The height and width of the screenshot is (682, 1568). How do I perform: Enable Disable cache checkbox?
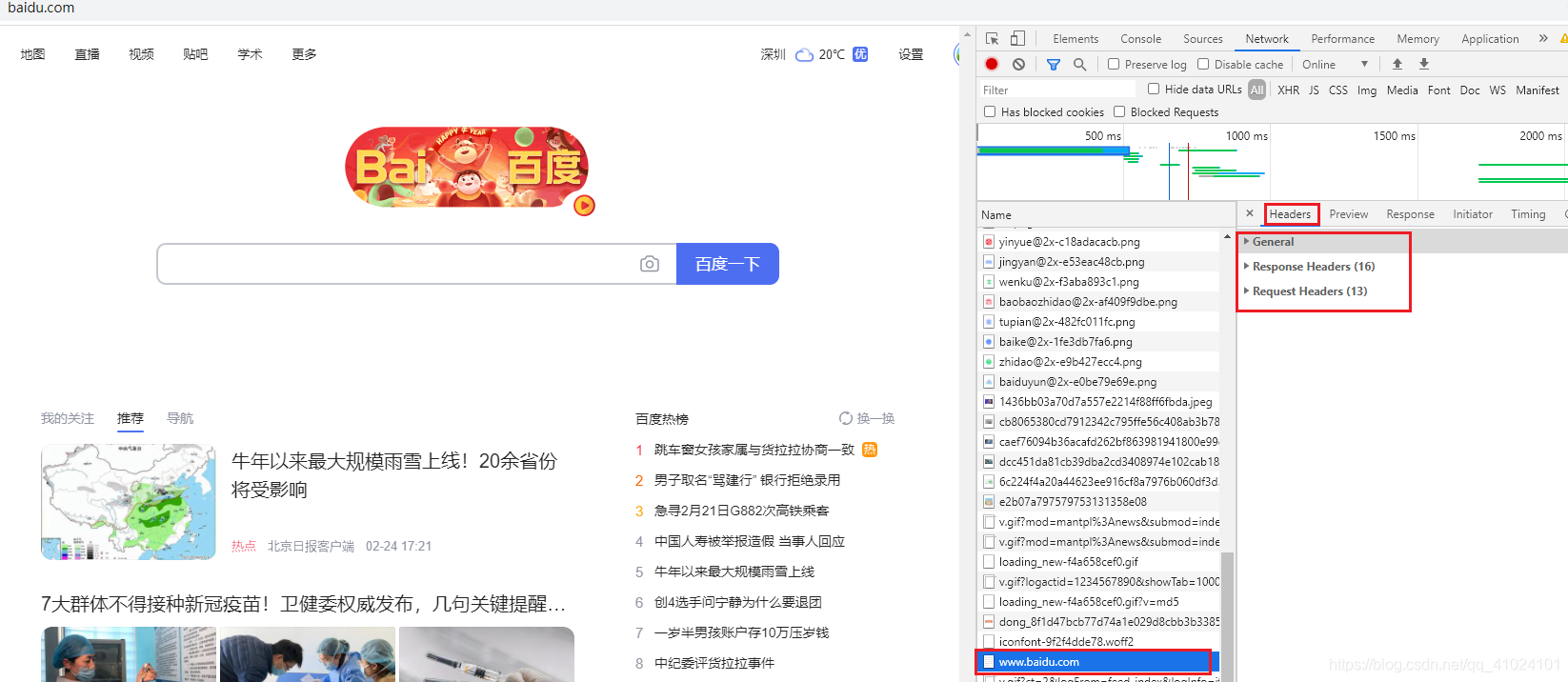(x=1203, y=64)
